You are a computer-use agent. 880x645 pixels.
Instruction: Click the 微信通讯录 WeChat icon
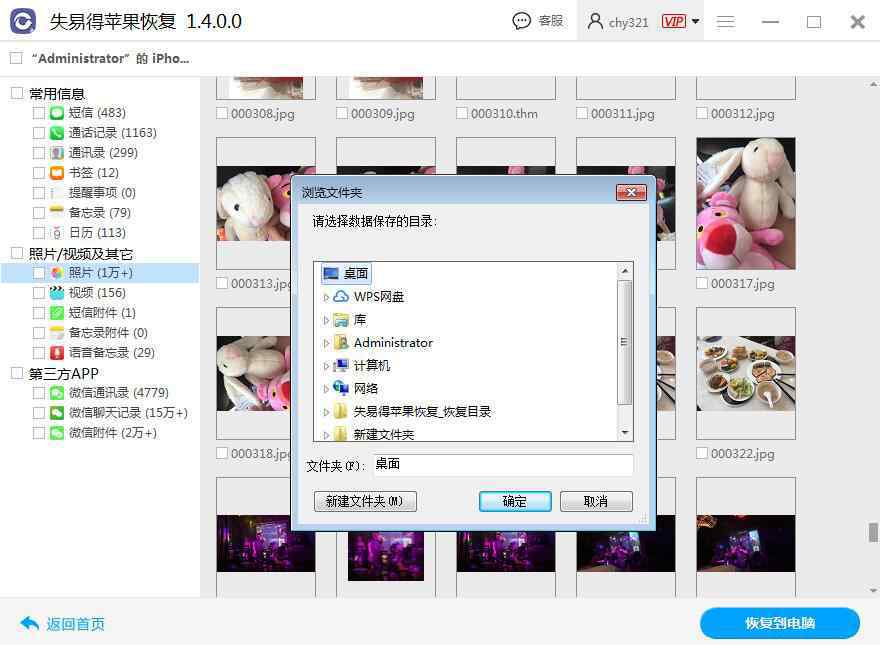click(57, 393)
